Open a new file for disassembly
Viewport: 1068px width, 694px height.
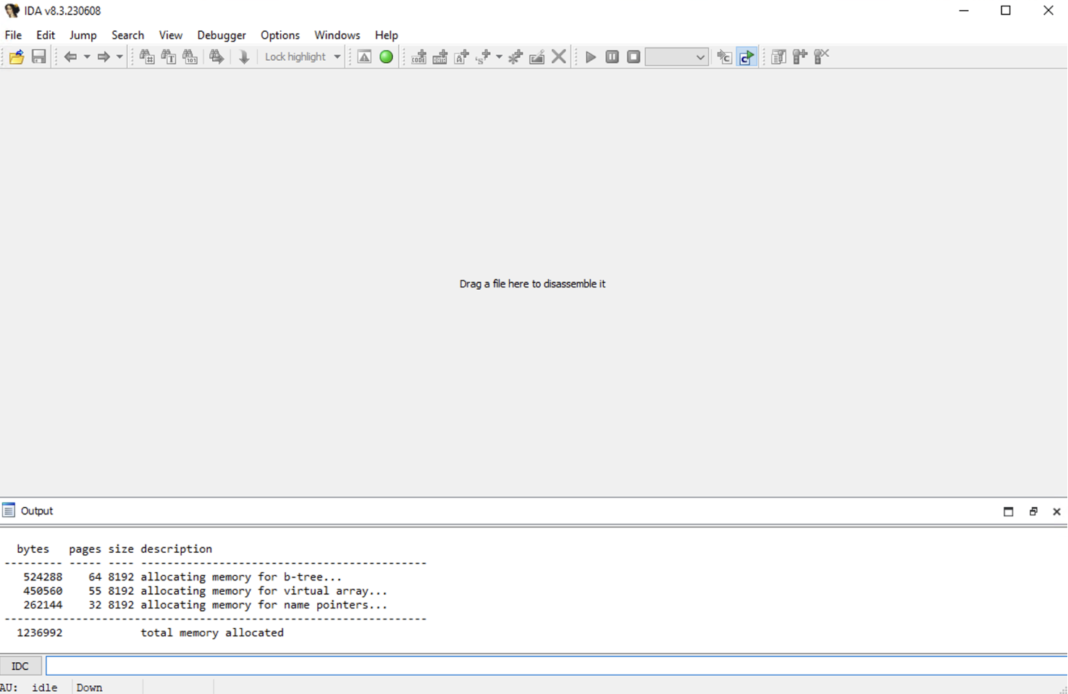coord(16,56)
